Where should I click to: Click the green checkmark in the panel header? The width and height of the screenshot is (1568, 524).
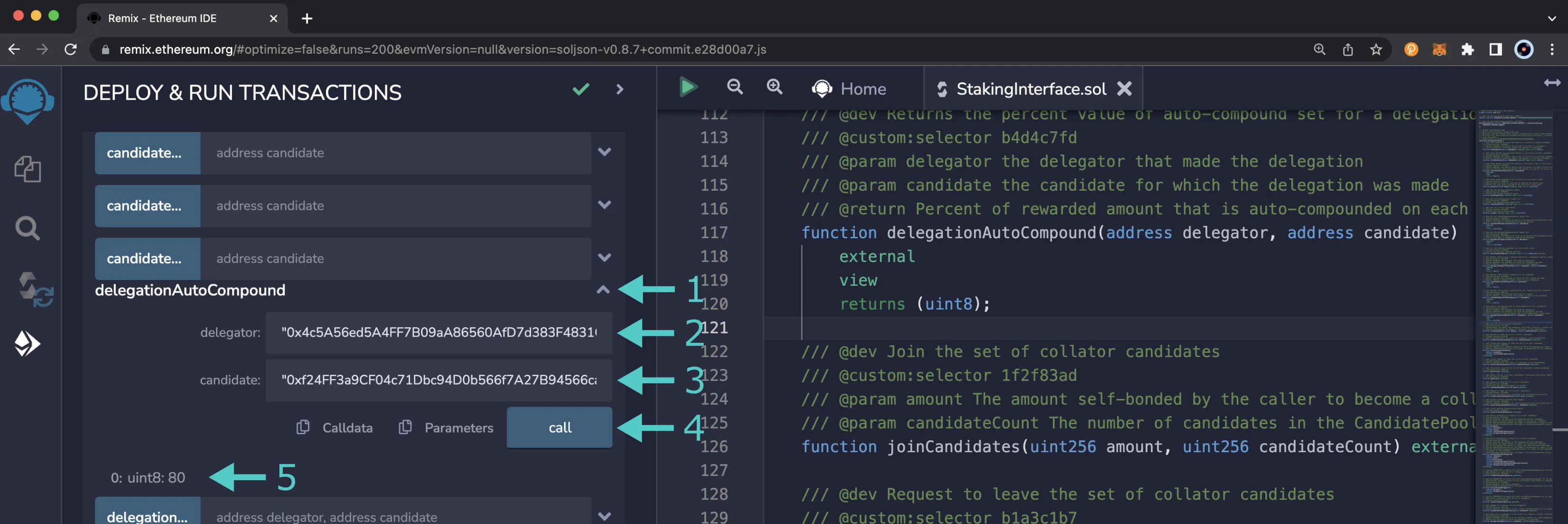click(x=581, y=89)
